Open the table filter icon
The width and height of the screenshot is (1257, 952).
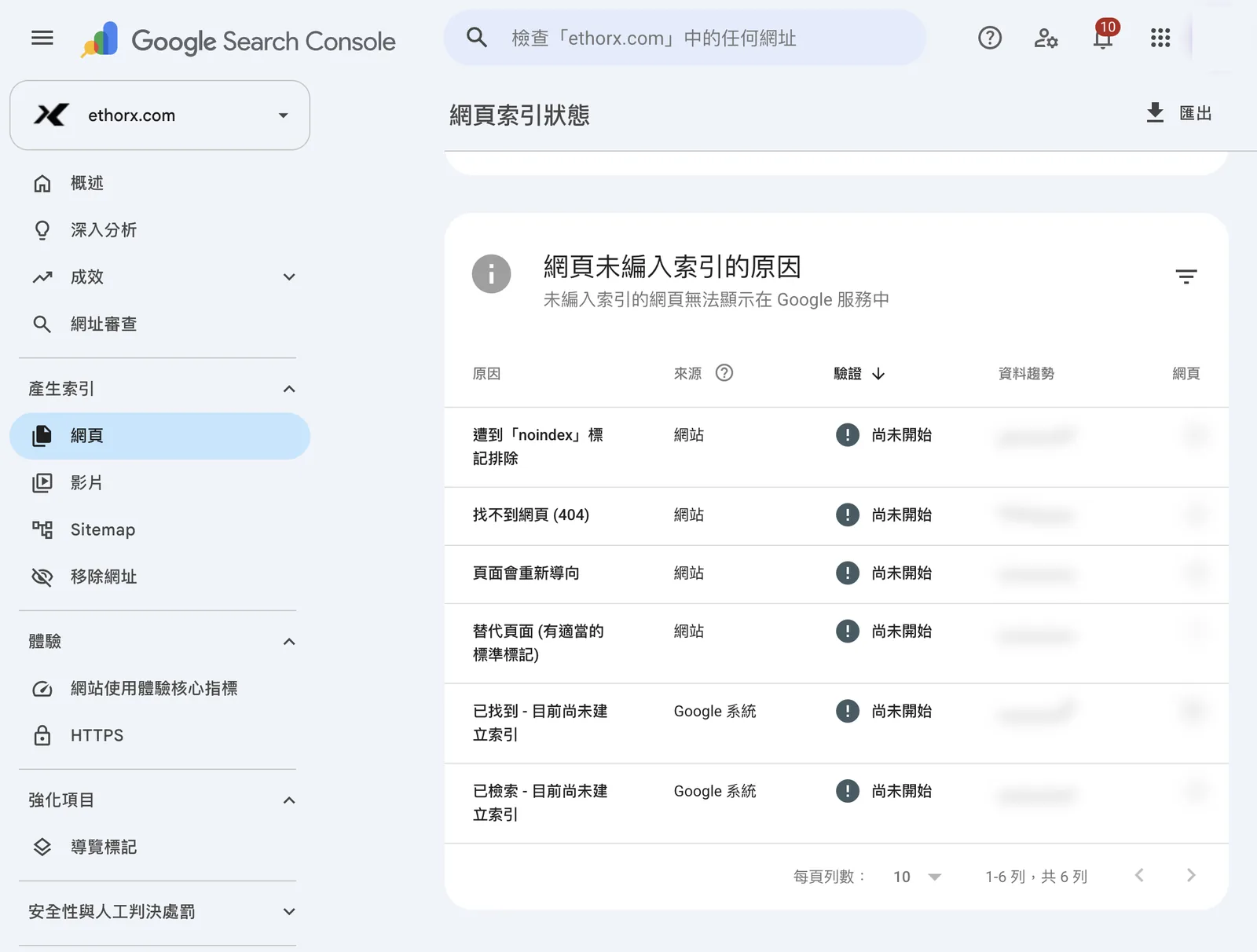pos(1186,276)
